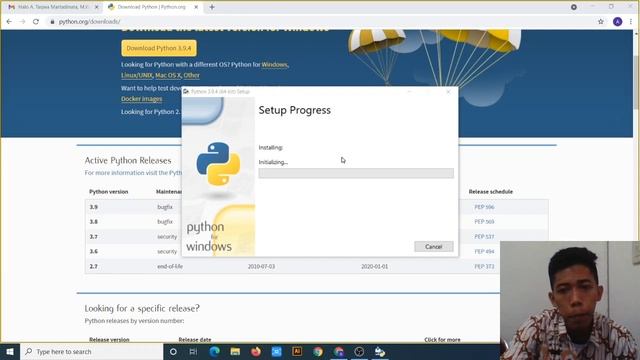Open the Docker images link
This screenshot has width=640, height=360.
[142, 99]
